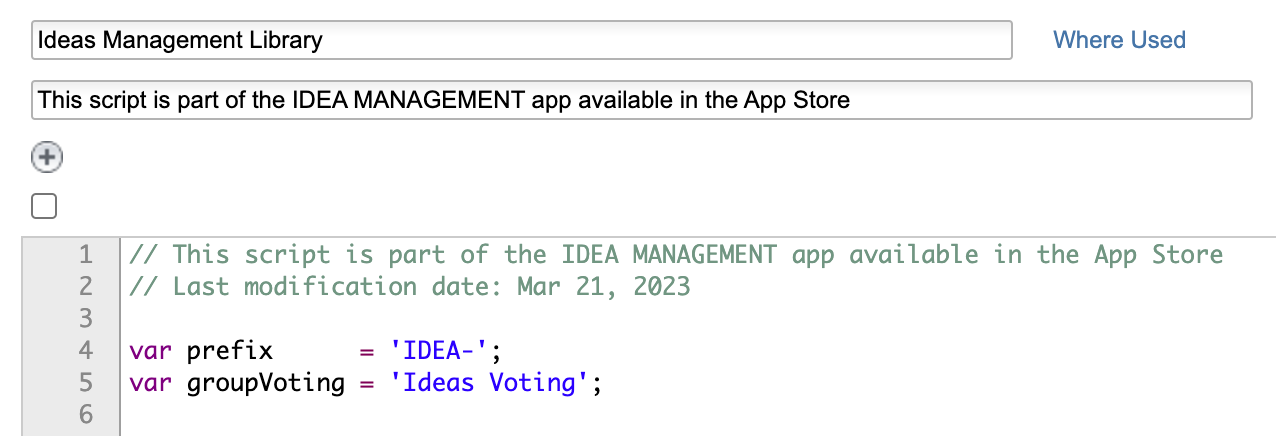Click the prefix variable name
This screenshot has width=1276, height=436.
pyautogui.click(x=230, y=351)
